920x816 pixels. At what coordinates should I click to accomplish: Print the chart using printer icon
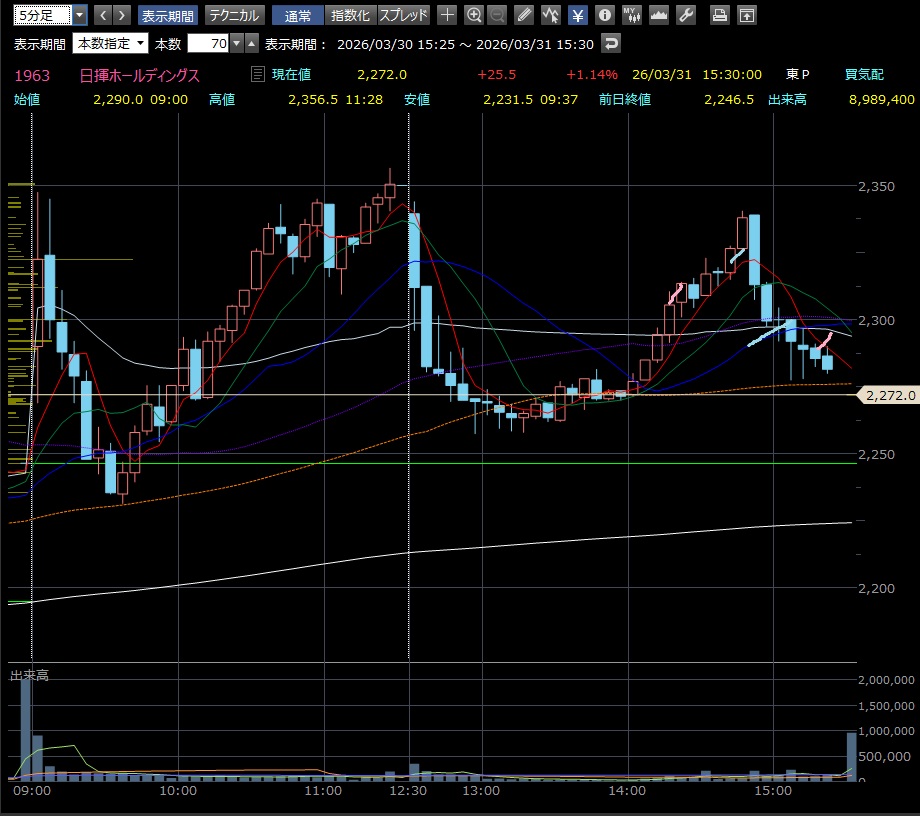pyautogui.click(x=719, y=15)
